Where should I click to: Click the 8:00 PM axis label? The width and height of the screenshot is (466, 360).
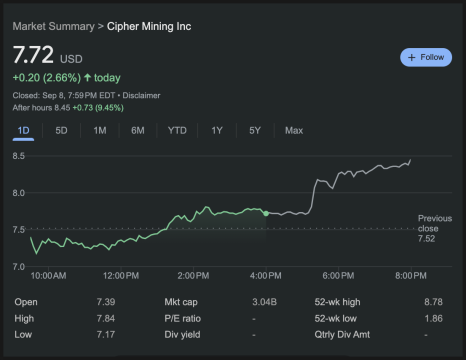pyautogui.click(x=411, y=276)
